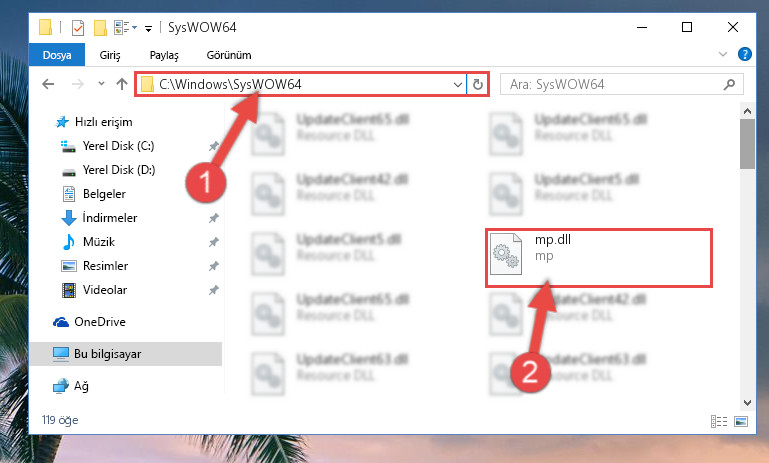Click the New folder quick access icon
This screenshot has height=463, width=769.
coord(101,27)
